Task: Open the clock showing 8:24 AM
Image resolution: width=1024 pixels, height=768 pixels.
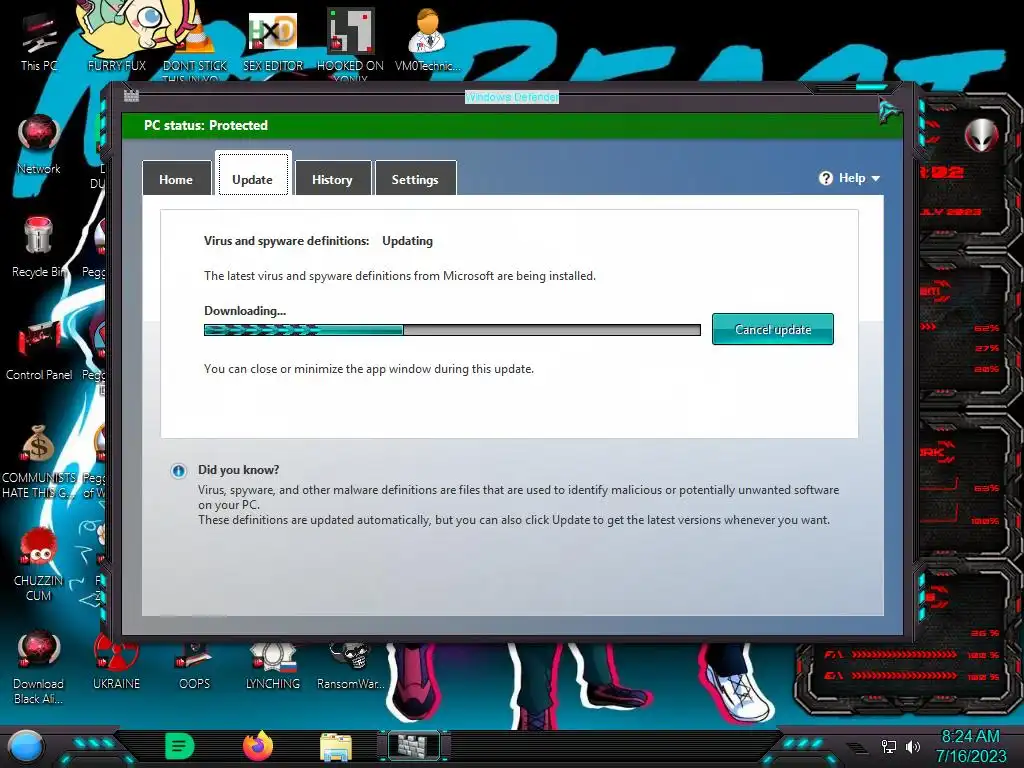Action: (970, 746)
